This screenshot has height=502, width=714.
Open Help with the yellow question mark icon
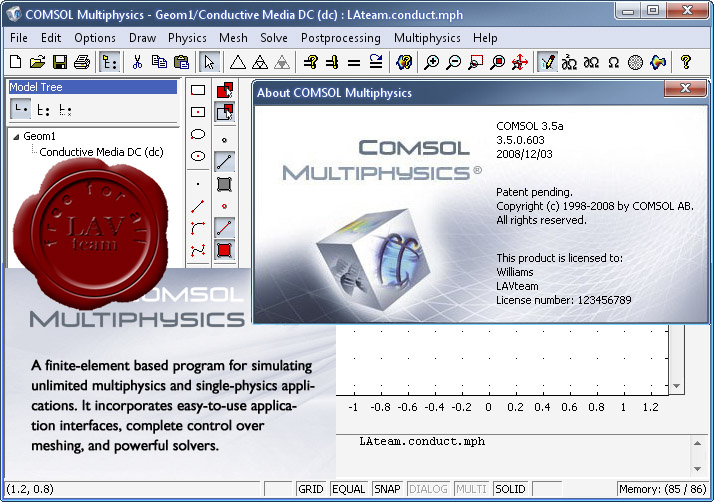point(685,62)
